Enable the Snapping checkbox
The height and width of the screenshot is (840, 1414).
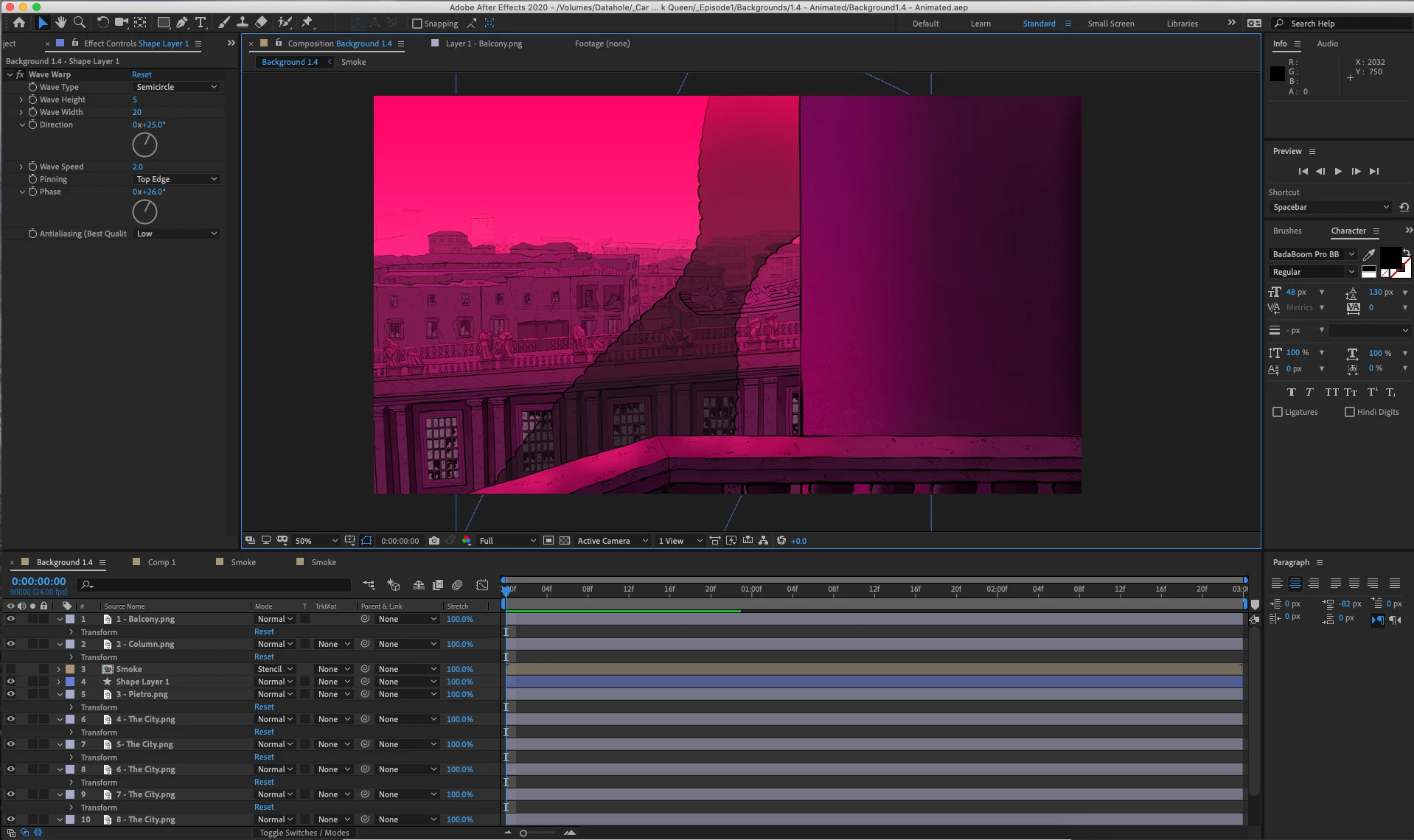(417, 24)
